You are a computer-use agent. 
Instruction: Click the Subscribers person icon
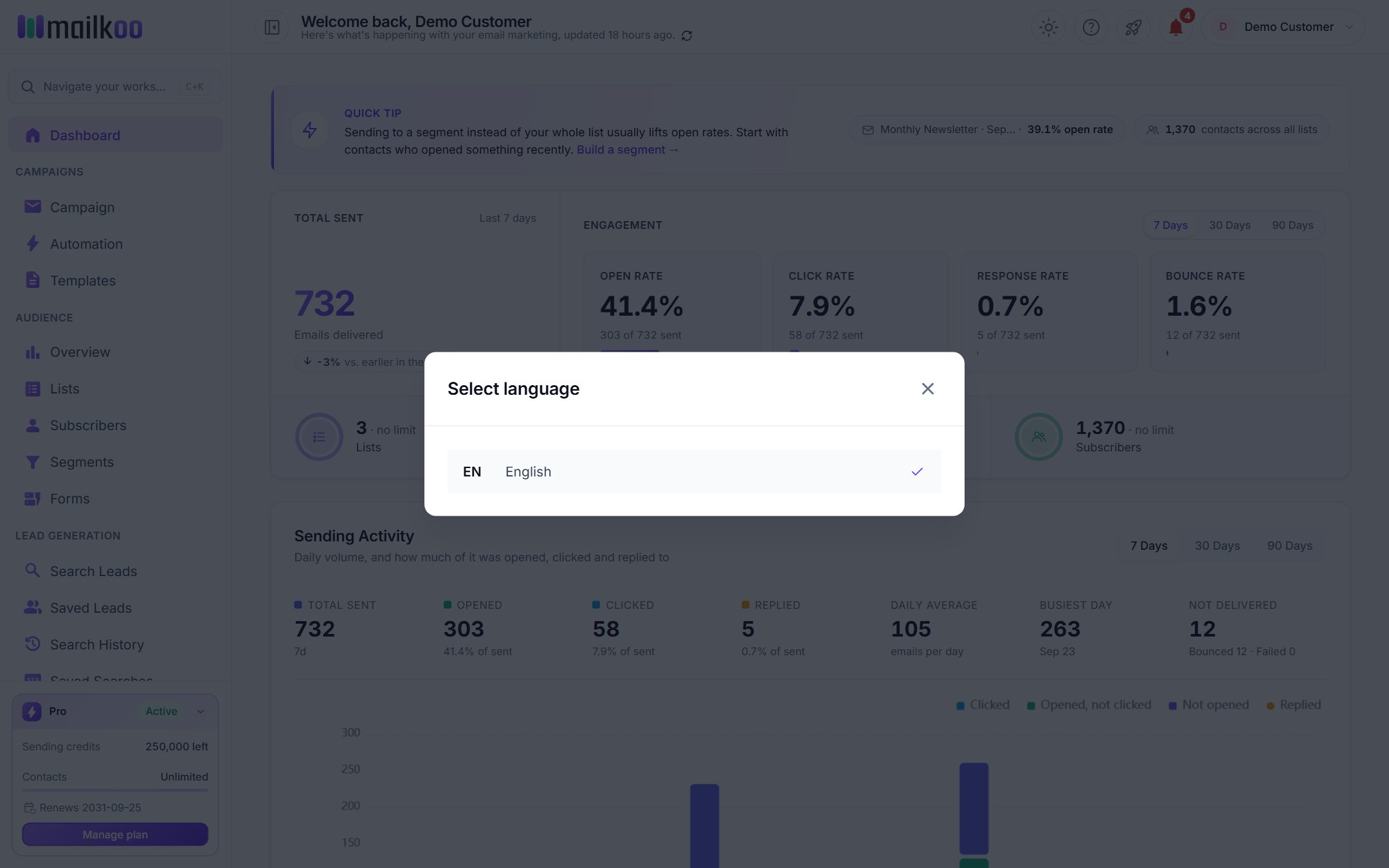tap(32, 425)
